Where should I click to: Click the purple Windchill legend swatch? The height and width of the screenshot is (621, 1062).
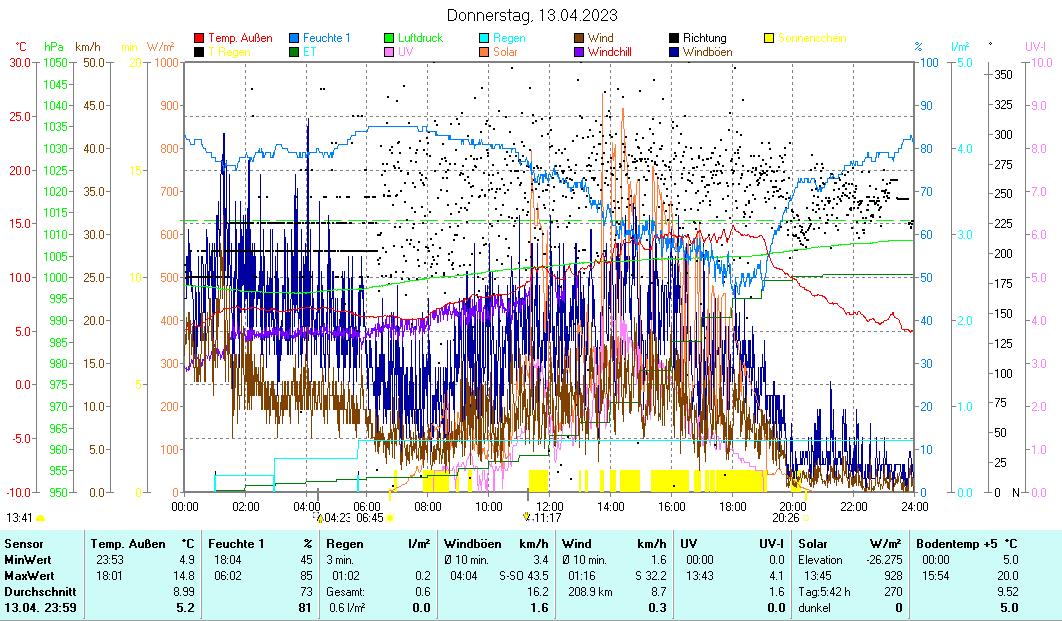click(580, 52)
